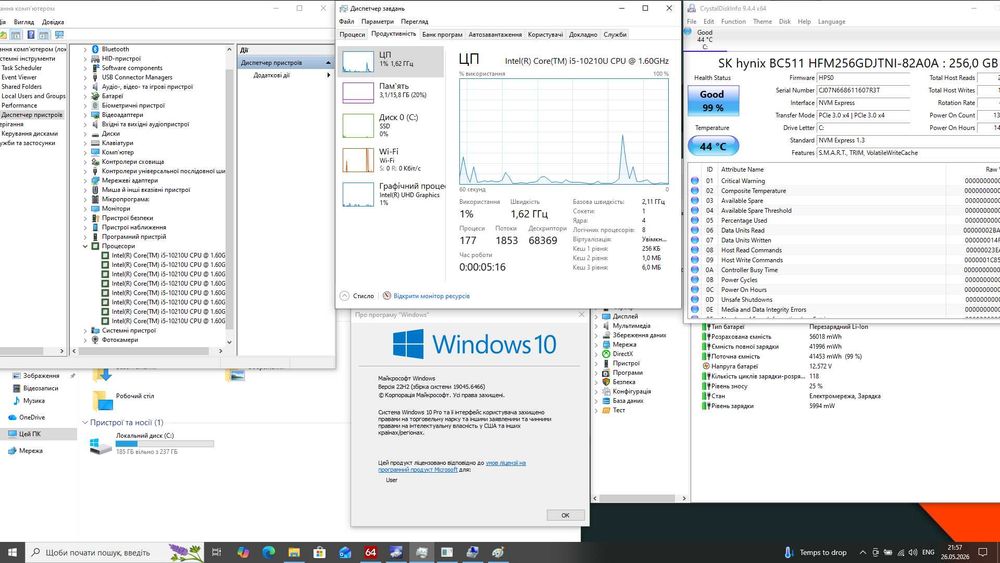The width and height of the screenshot is (1000, 563).
Task: Click the C: drive usage bar in Explorer
Action: [165, 444]
